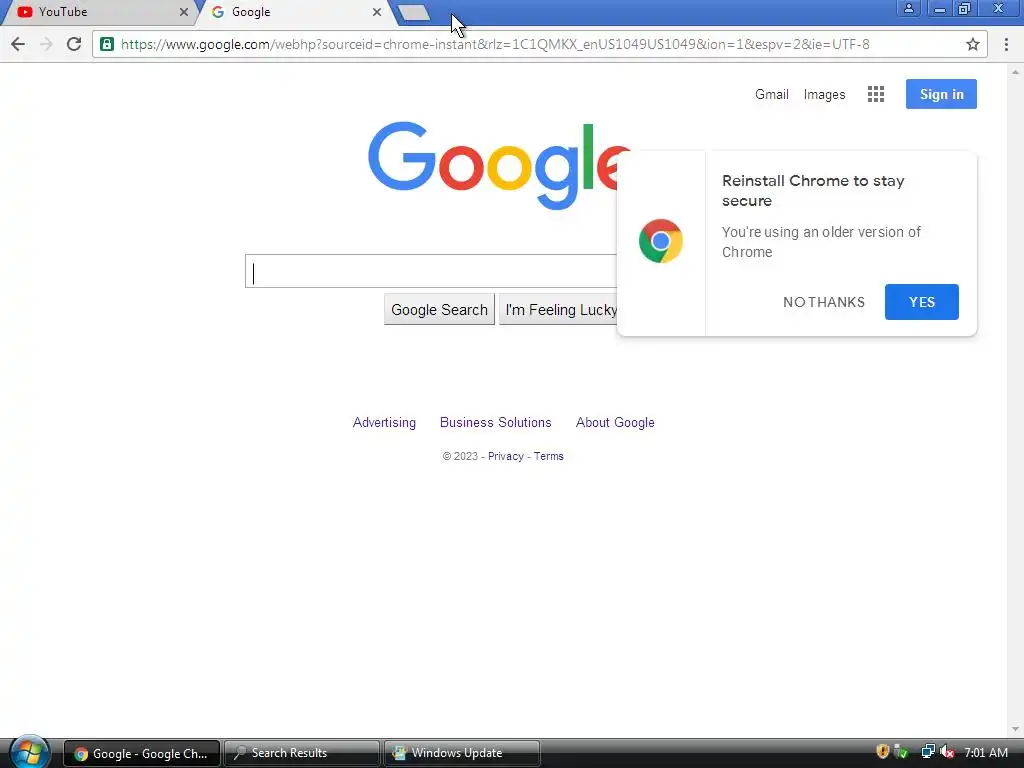View site security via green padlock icon
Screen dimensions: 1024x768
[x=107, y=44]
